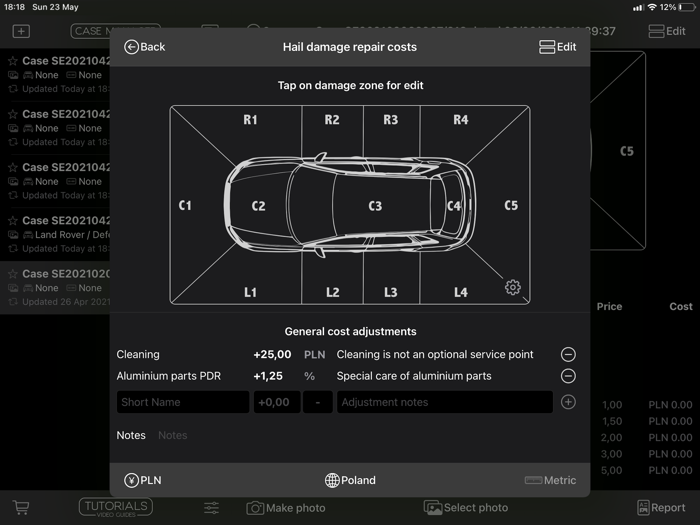Switch units via Metric button
This screenshot has height=525, width=700.
pos(550,480)
